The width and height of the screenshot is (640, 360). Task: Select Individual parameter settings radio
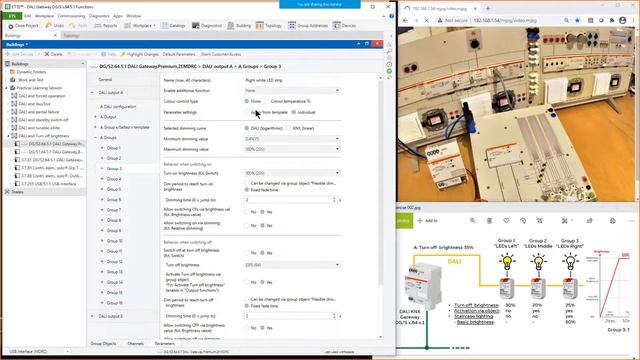(293, 112)
